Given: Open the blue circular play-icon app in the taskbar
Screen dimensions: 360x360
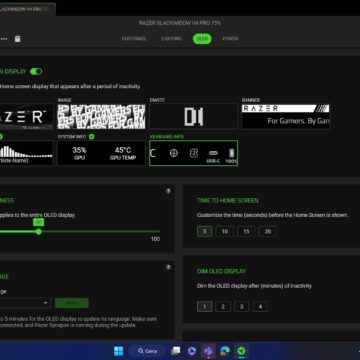Looking at the screenshot, I should tap(192, 351).
